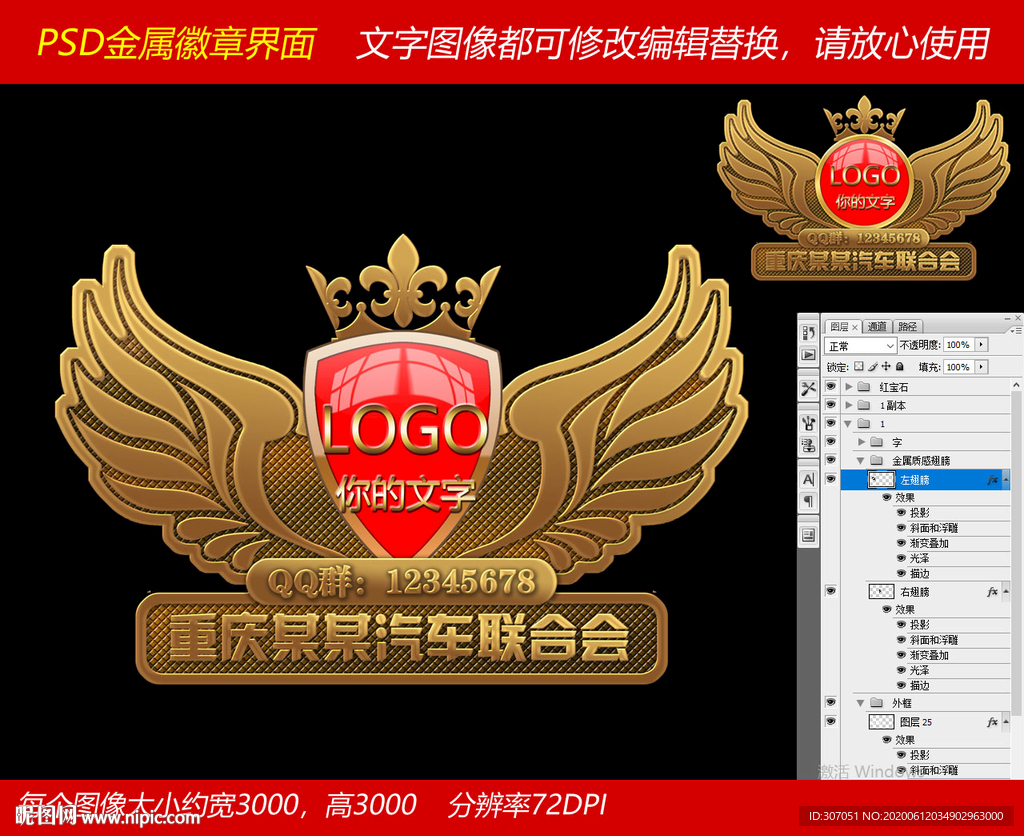
Task: Expand the 红宝石 group triangle
Action: point(848,387)
